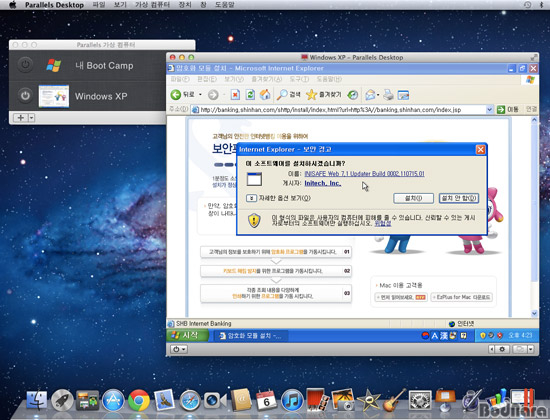550x420 pixels.
Task: Click the IE Back arrow icon
Action: [176, 94]
